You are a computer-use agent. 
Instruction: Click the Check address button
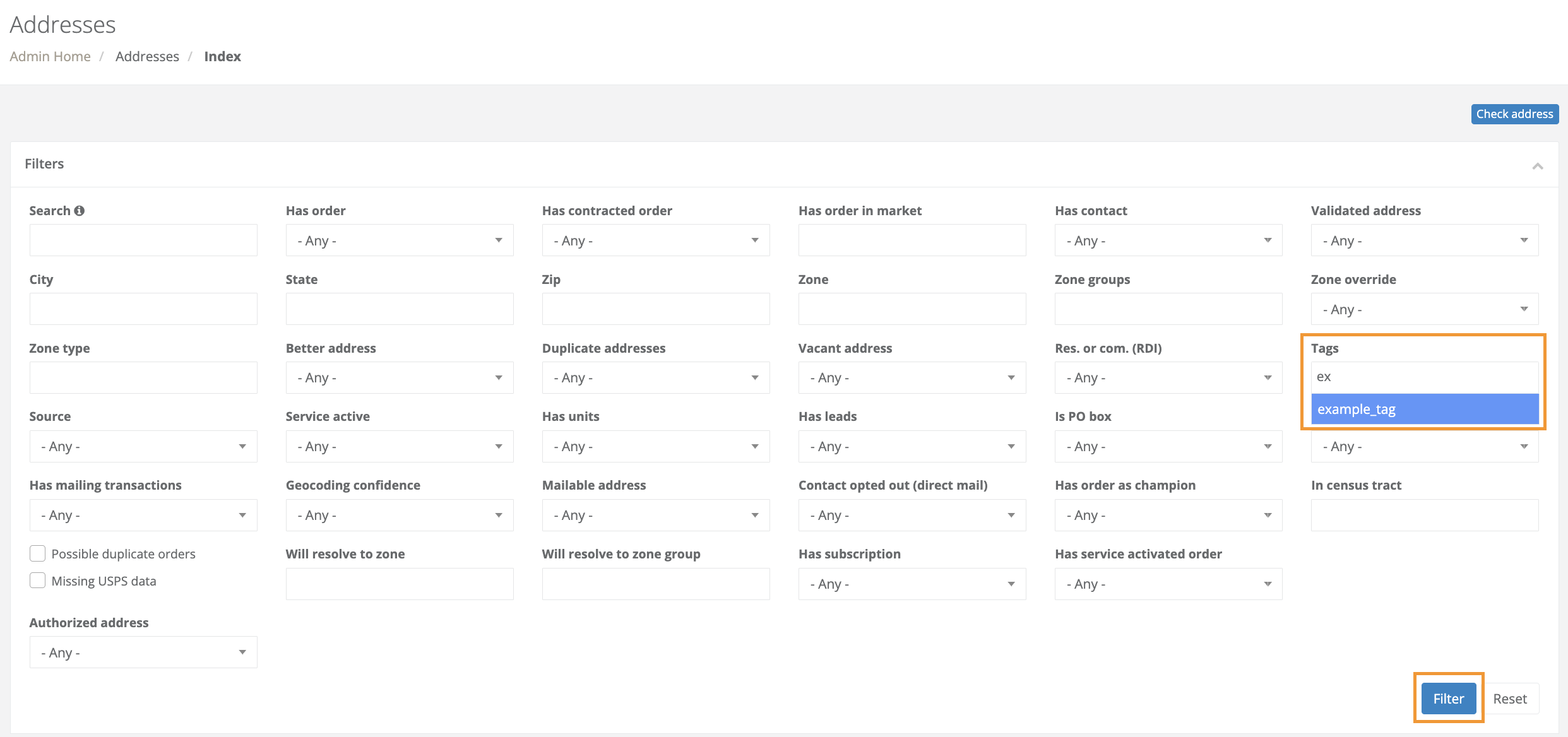(1514, 114)
